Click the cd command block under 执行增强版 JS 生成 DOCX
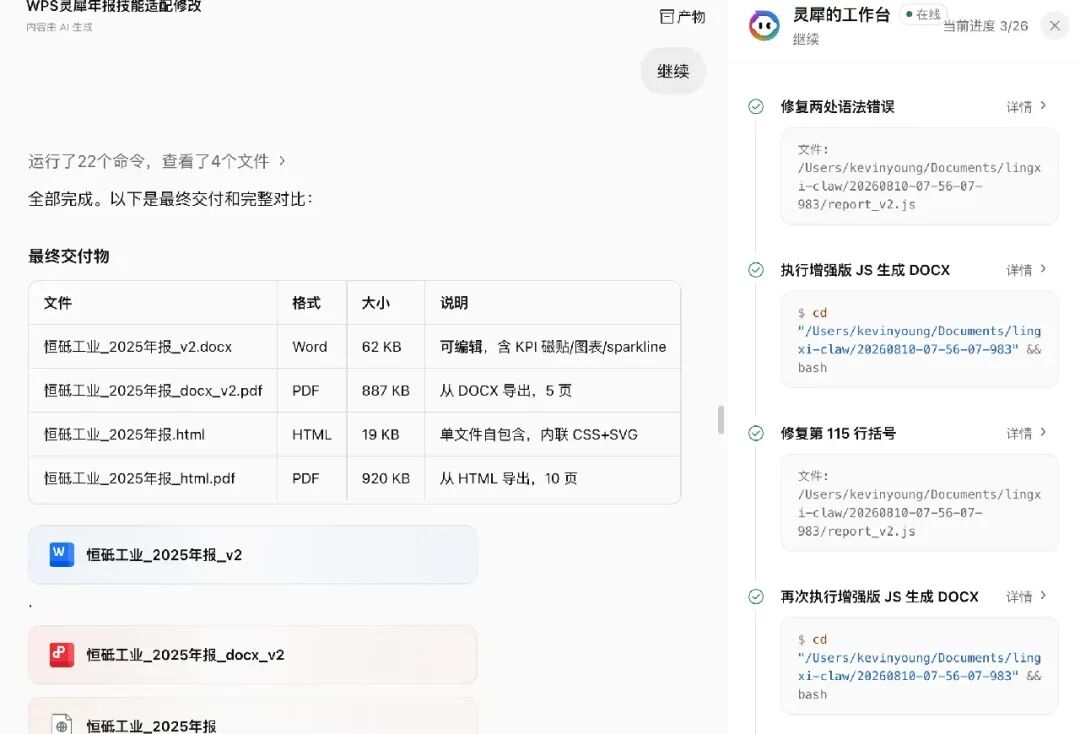The width and height of the screenshot is (1080, 734). tap(919, 339)
